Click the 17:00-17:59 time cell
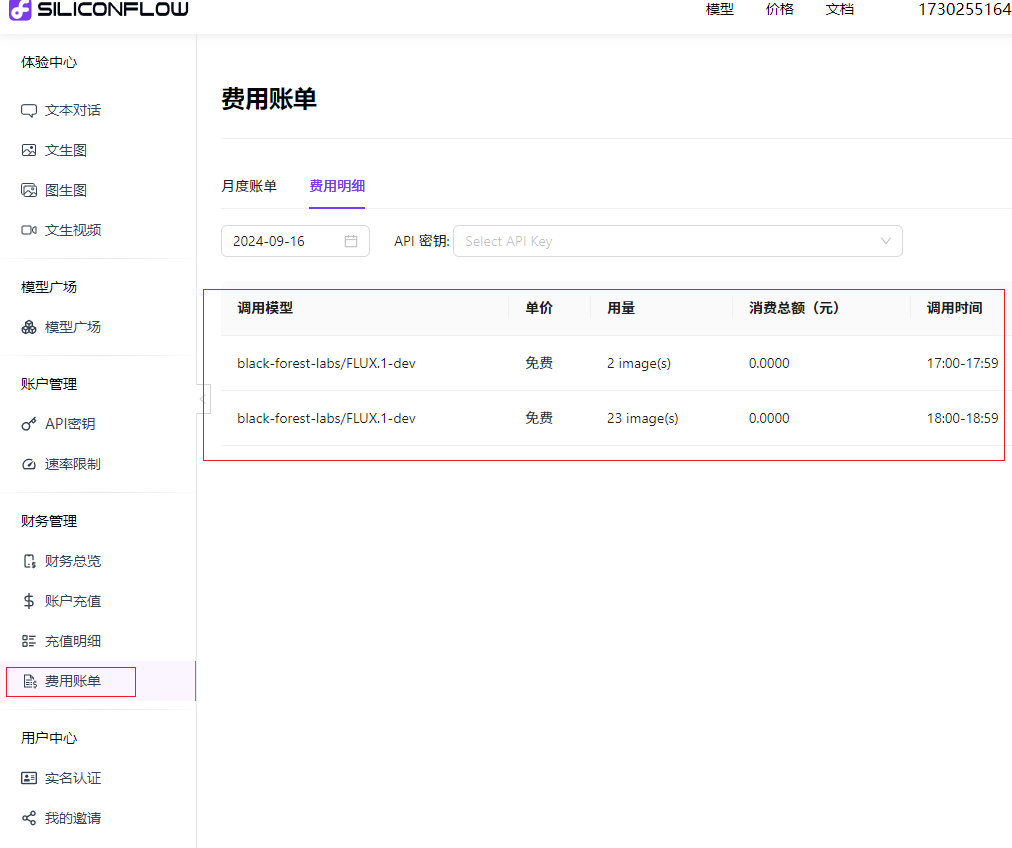Viewport: 1012px width, 848px height. tap(962, 363)
